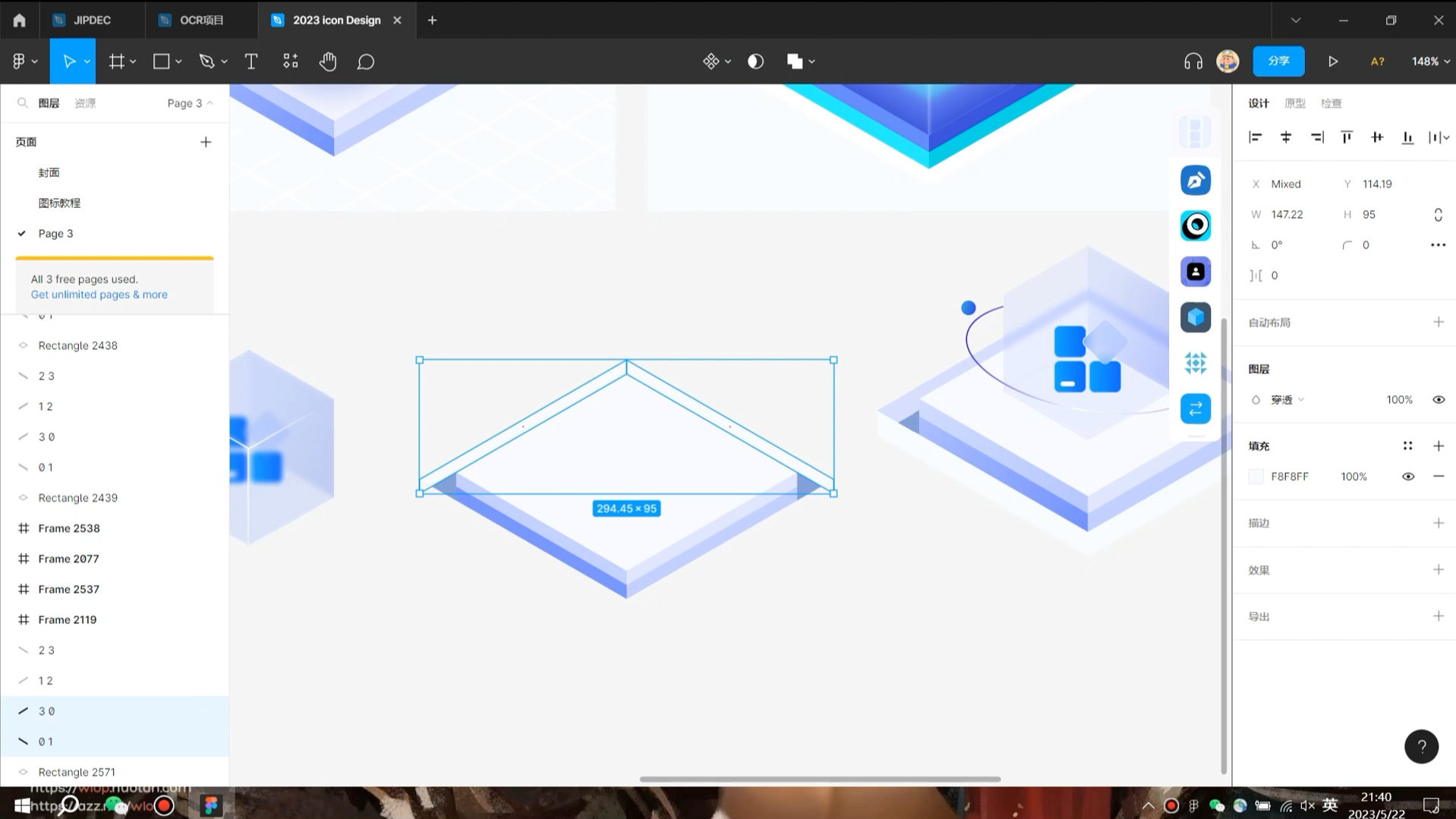The width and height of the screenshot is (1456, 819).
Task: Activate the Hand tool
Action: coord(328,61)
